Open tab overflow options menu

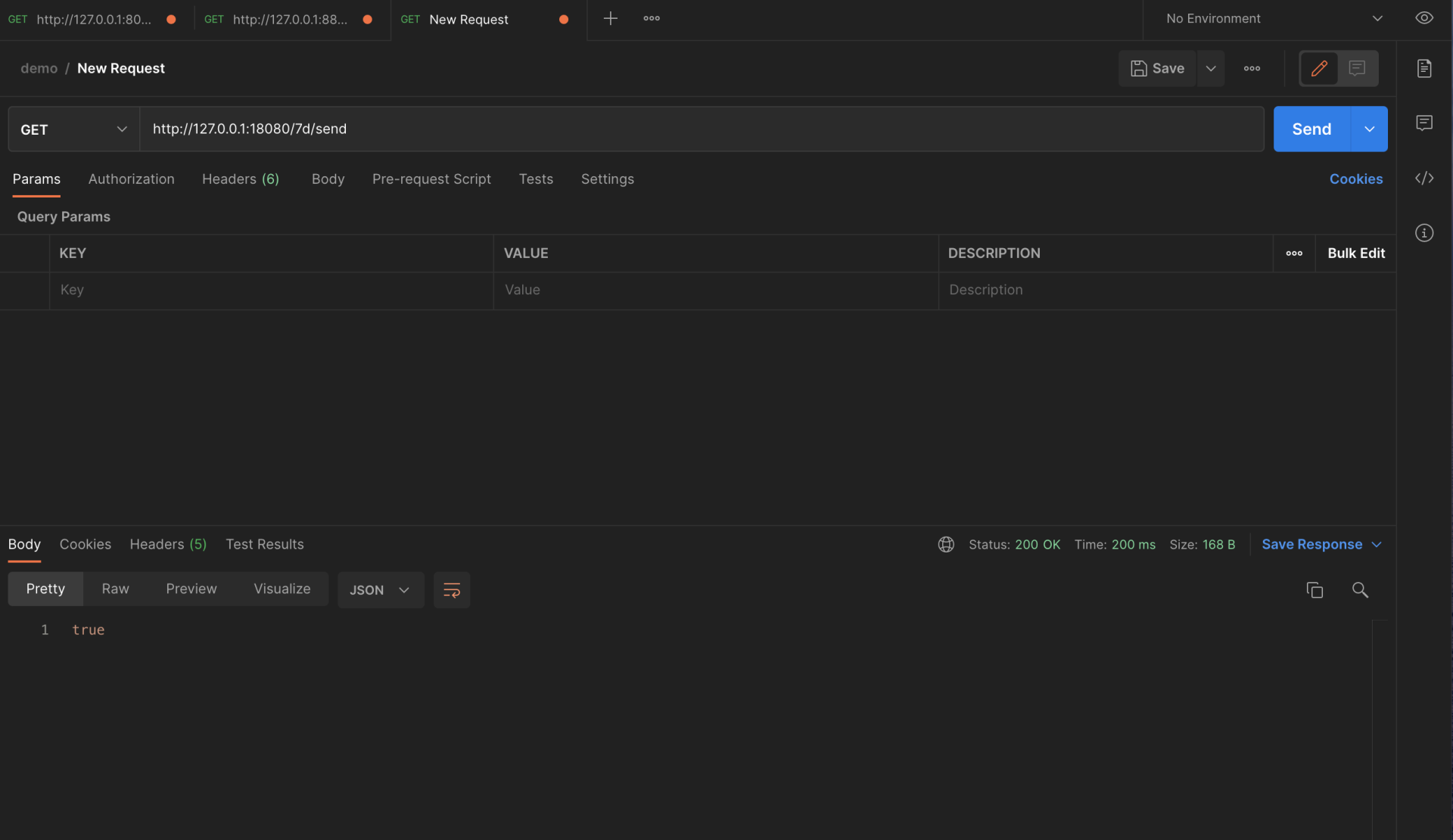(x=652, y=18)
